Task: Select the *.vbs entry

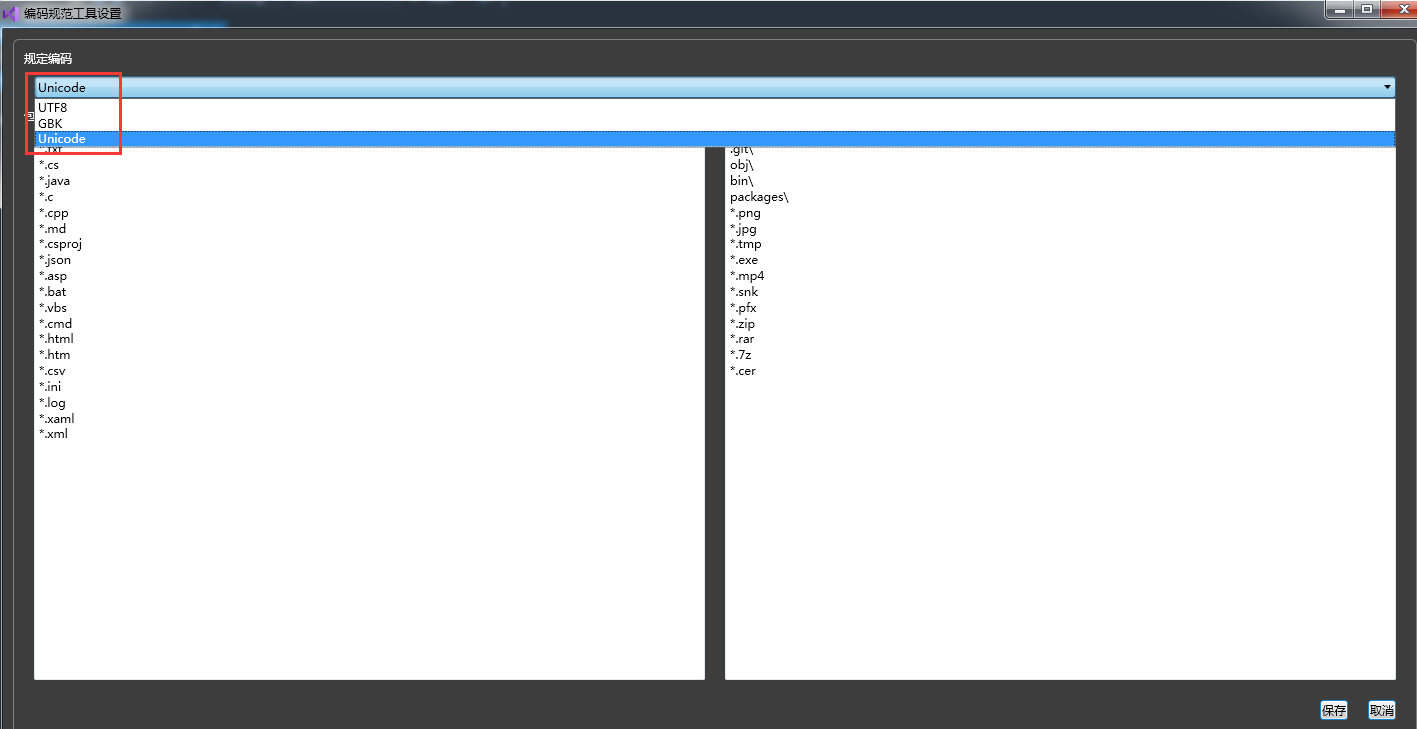Action: (x=53, y=308)
